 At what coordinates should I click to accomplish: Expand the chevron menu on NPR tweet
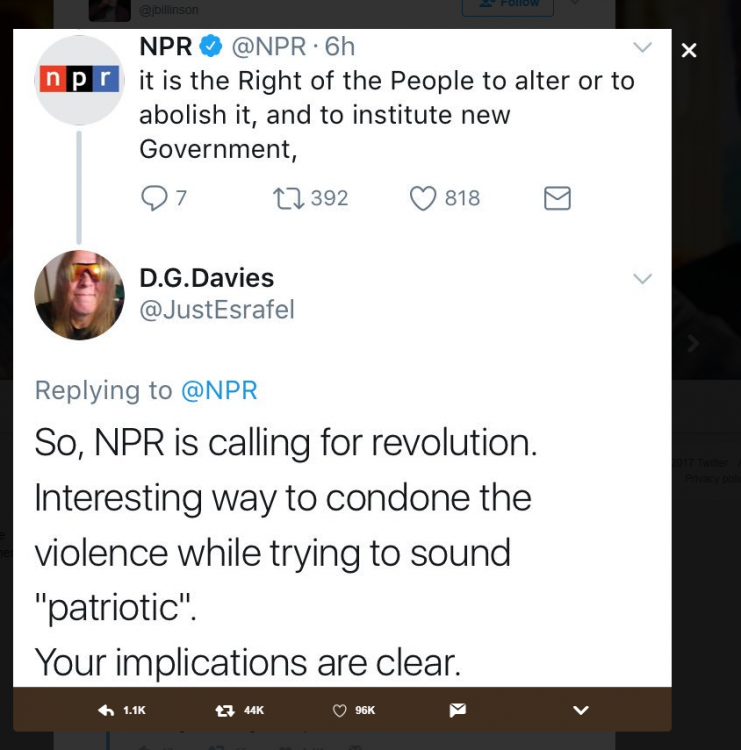point(642,47)
